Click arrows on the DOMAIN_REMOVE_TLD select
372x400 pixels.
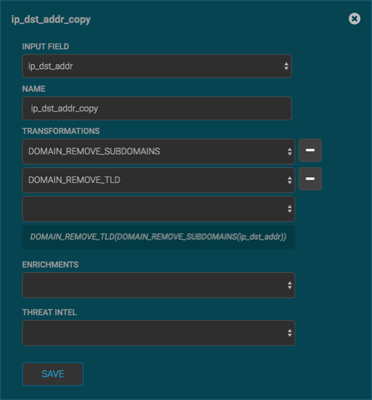289,180
